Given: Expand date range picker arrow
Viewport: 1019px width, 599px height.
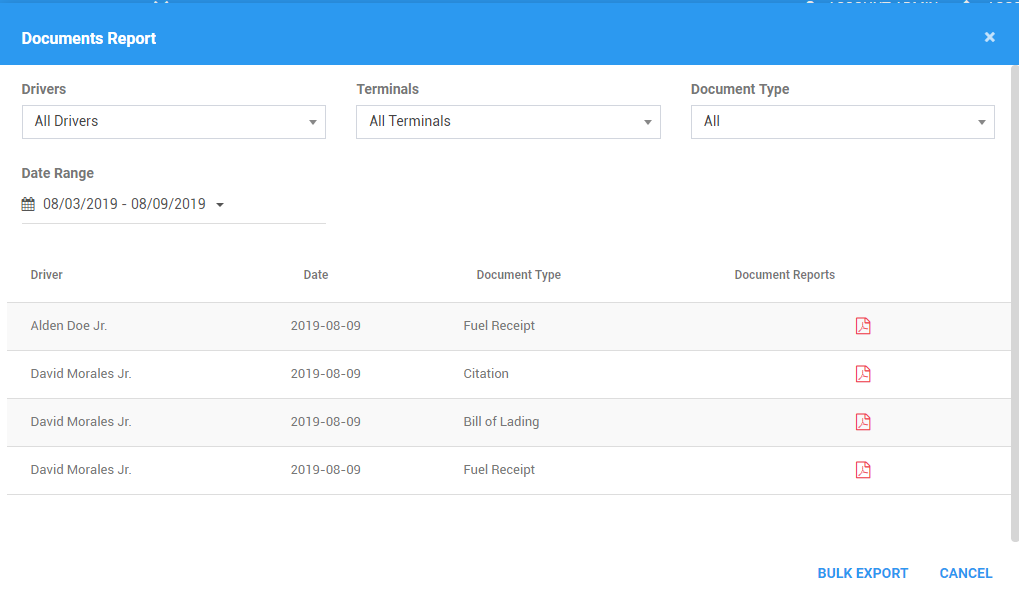Looking at the screenshot, I should pyautogui.click(x=220, y=205).
